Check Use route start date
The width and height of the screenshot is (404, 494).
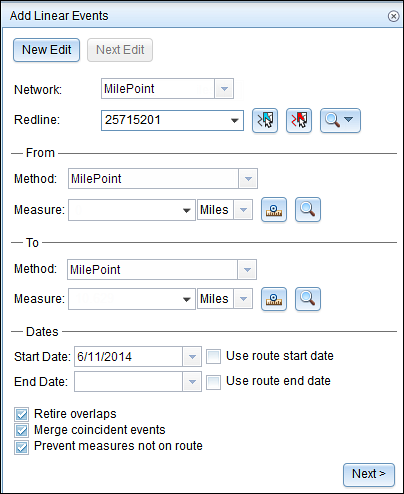click(213, 356)
